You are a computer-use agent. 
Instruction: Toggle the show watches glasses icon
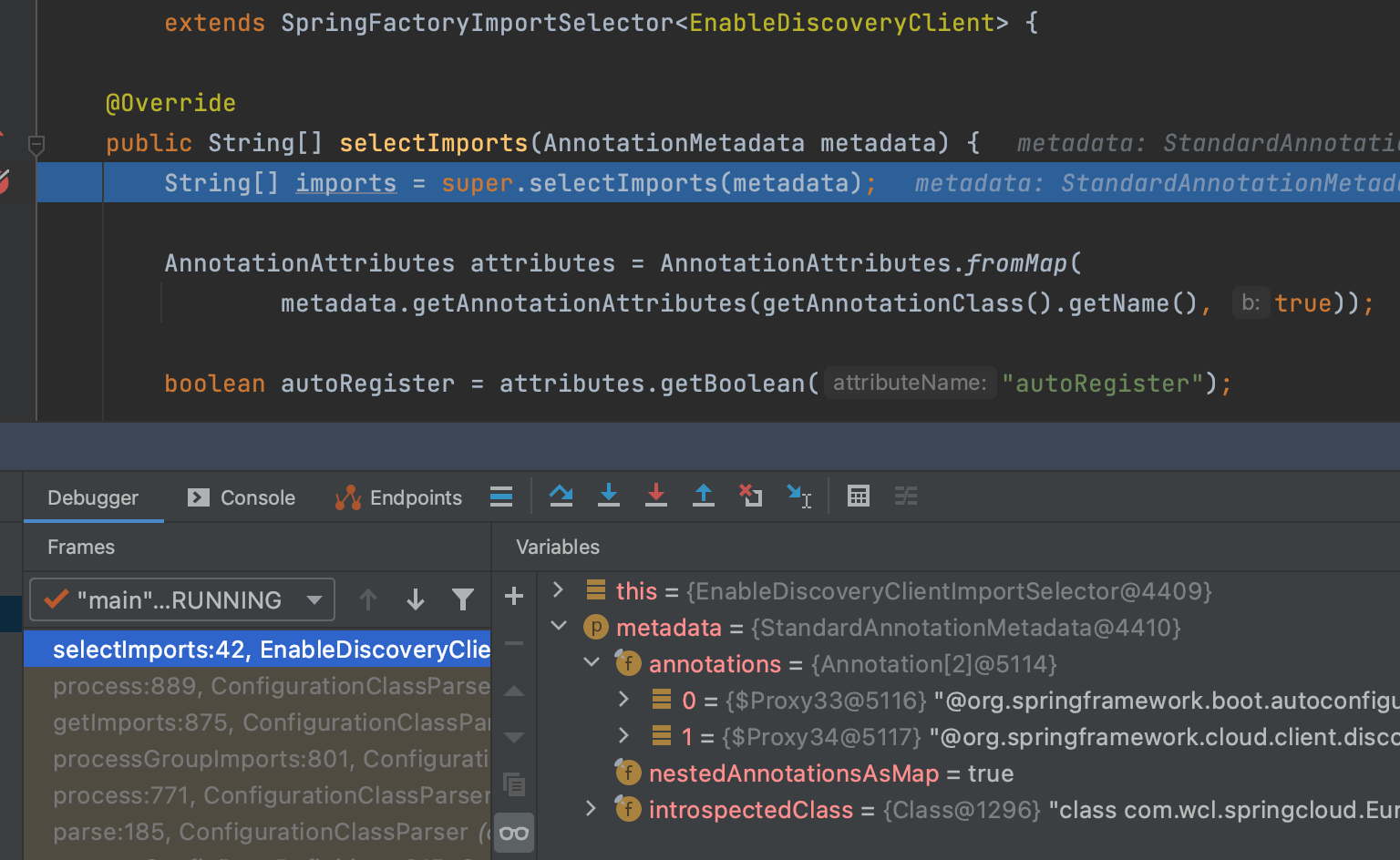pos(514,833)
